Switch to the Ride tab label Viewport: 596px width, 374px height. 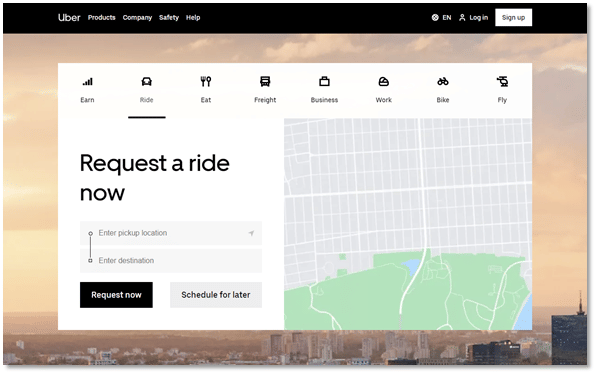coord(147,100)
